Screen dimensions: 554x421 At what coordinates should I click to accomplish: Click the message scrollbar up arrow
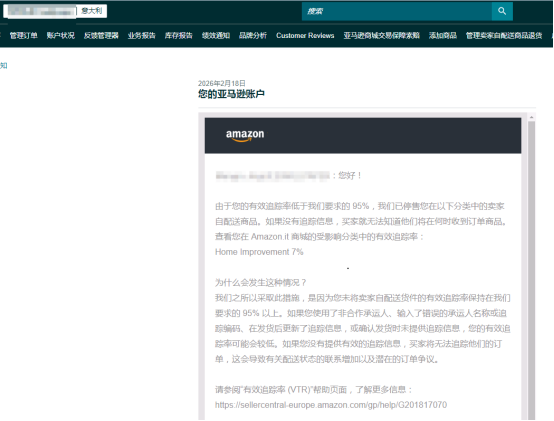click(x=531, y=117)
